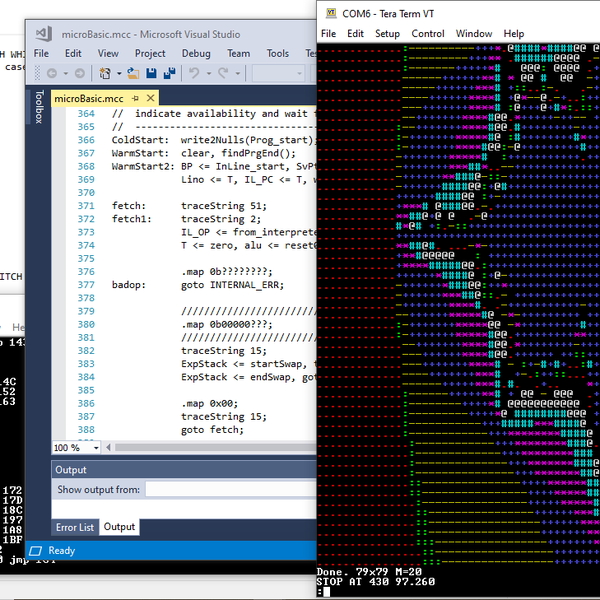The image size is (600, 600).
Task: Click 'goto fetch;' on line 388
Action: click(212, 430)
